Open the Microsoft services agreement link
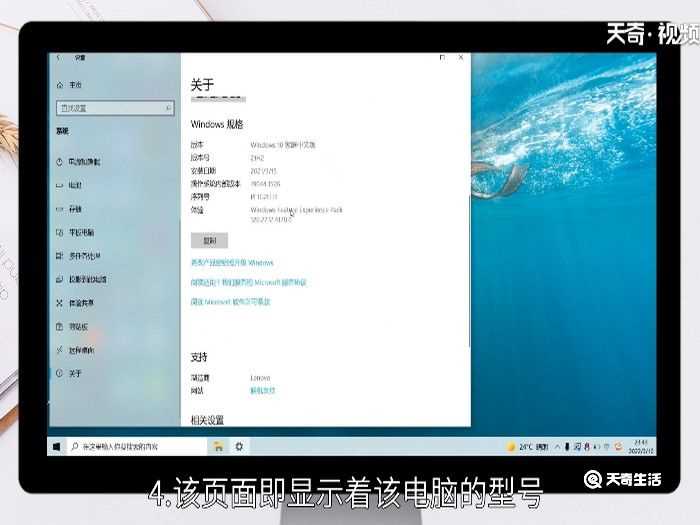The width and height of the screenshot is (700, 525). tap(249, 282)
